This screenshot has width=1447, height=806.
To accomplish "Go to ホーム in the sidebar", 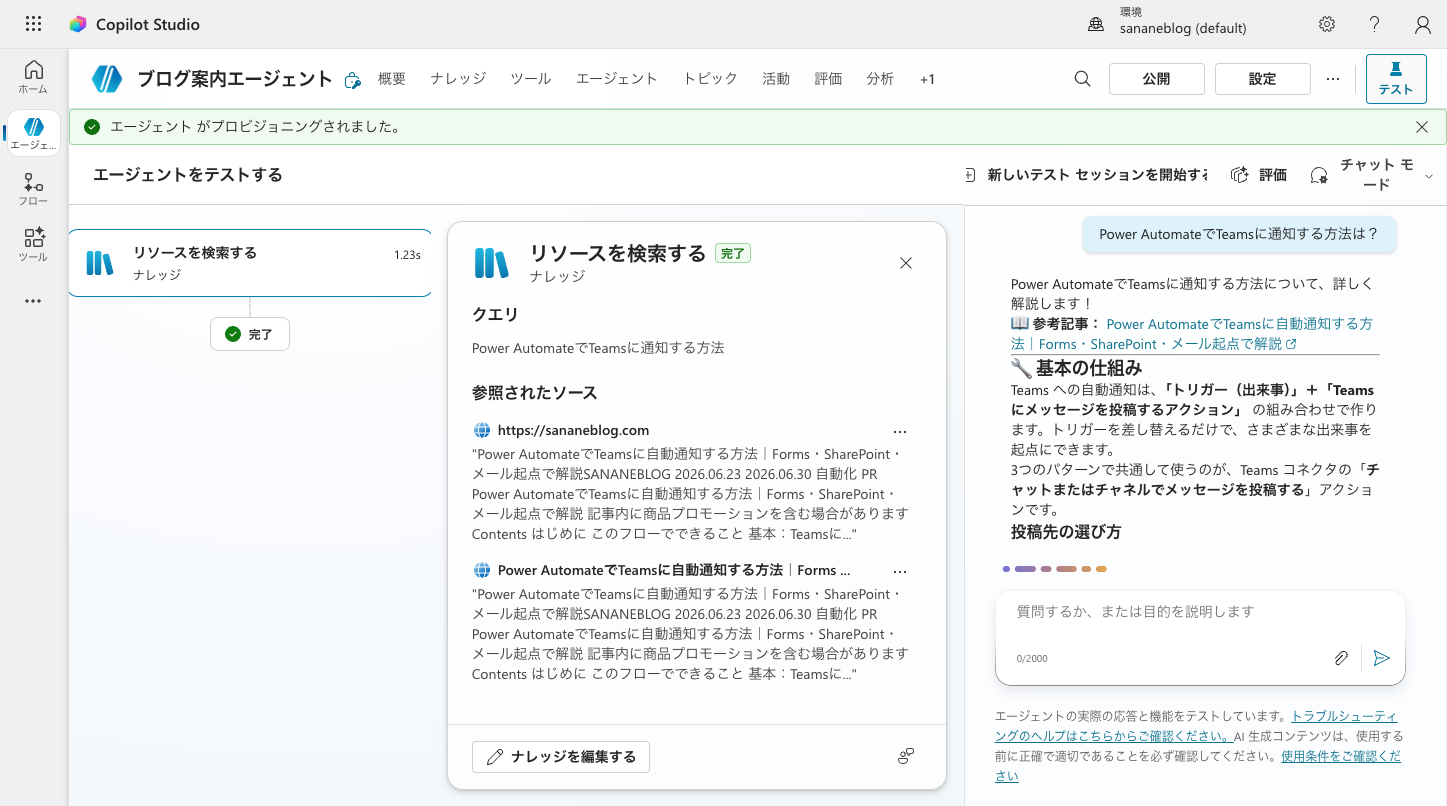I will (x=33, y=77).
